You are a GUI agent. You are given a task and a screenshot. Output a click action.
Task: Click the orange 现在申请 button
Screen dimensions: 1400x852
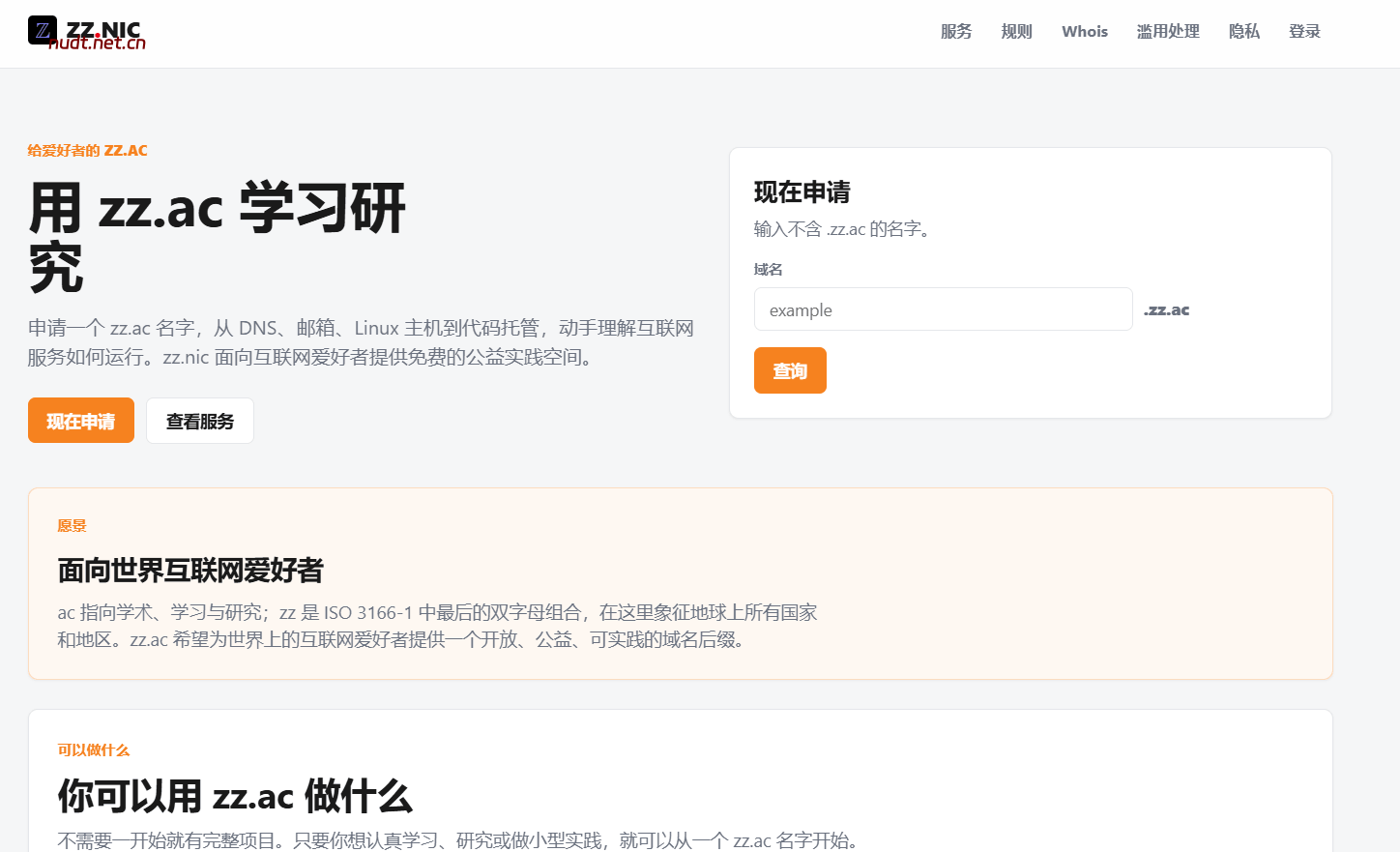tap(81, 421)
